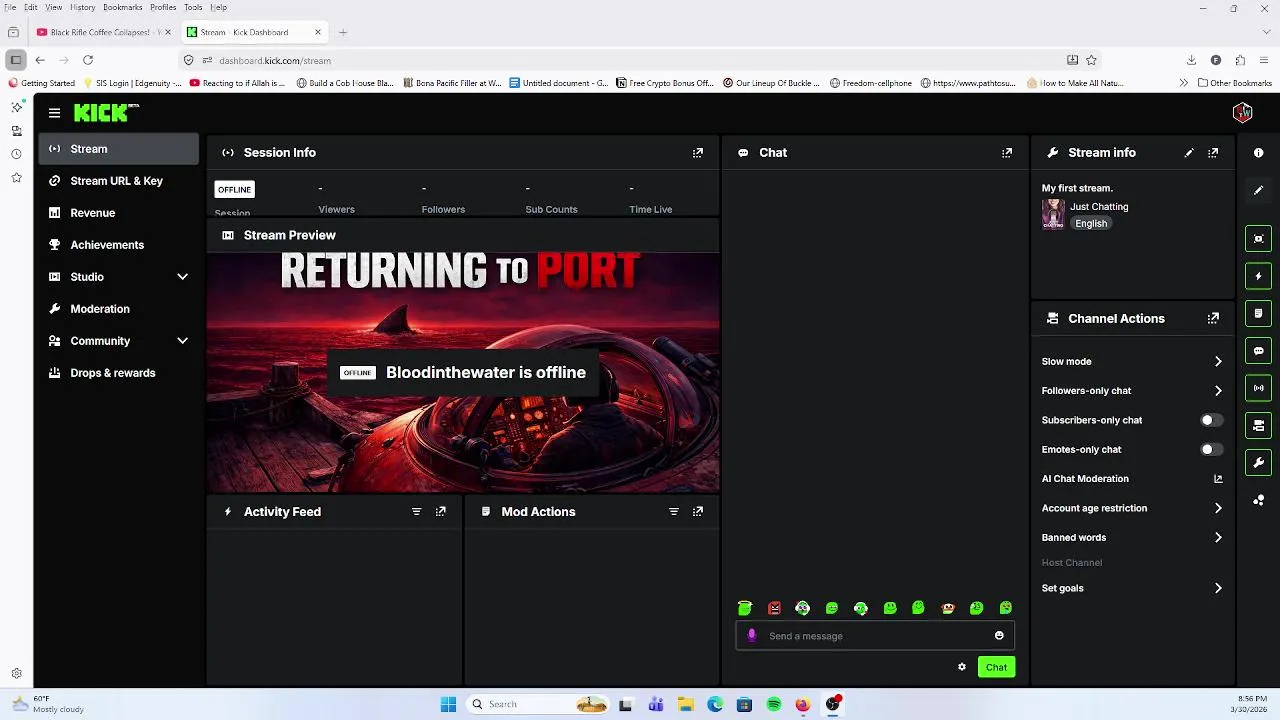The width and height of the screenshot is (1280, 720).
Task: Open Account age restriction chevron
Action: pos(1218,508)
